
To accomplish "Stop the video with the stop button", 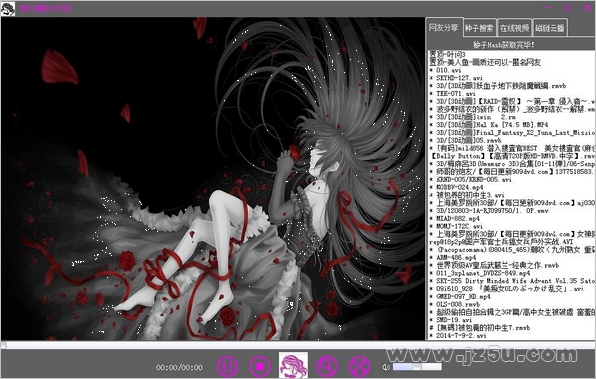I will click(x=260, y=366).
